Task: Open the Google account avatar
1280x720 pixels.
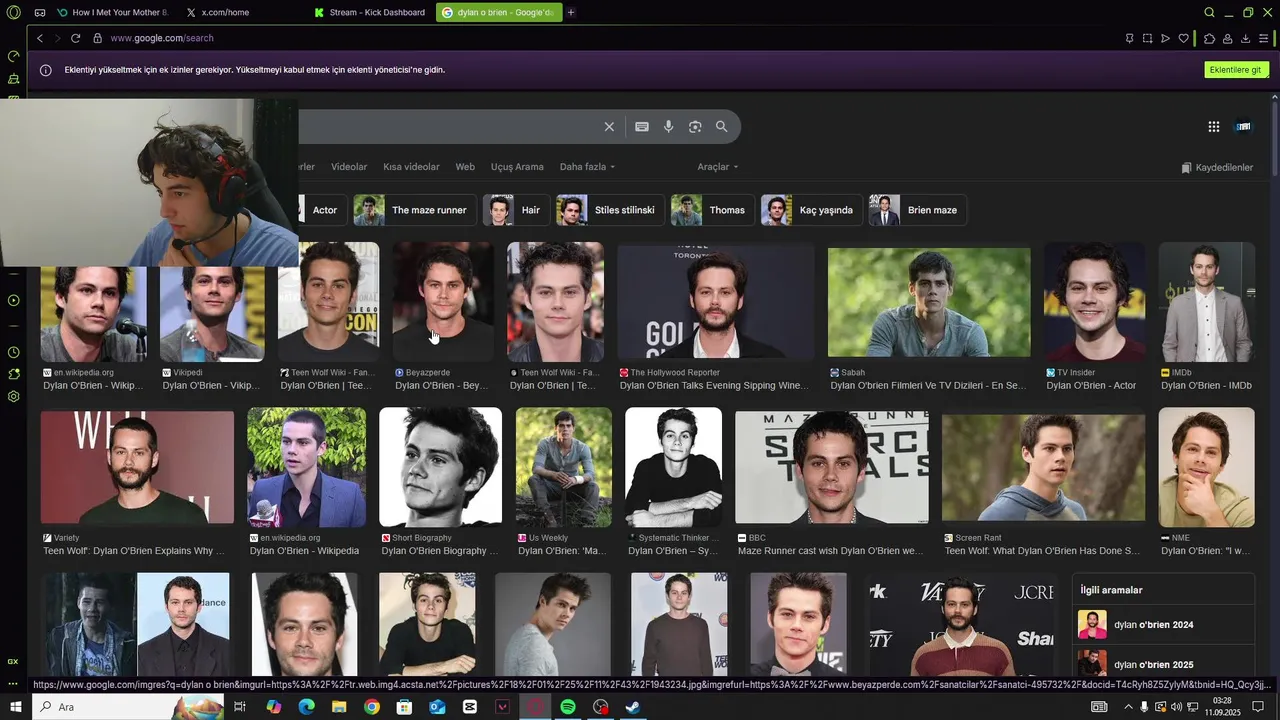Action: (x=1244, y=127)
